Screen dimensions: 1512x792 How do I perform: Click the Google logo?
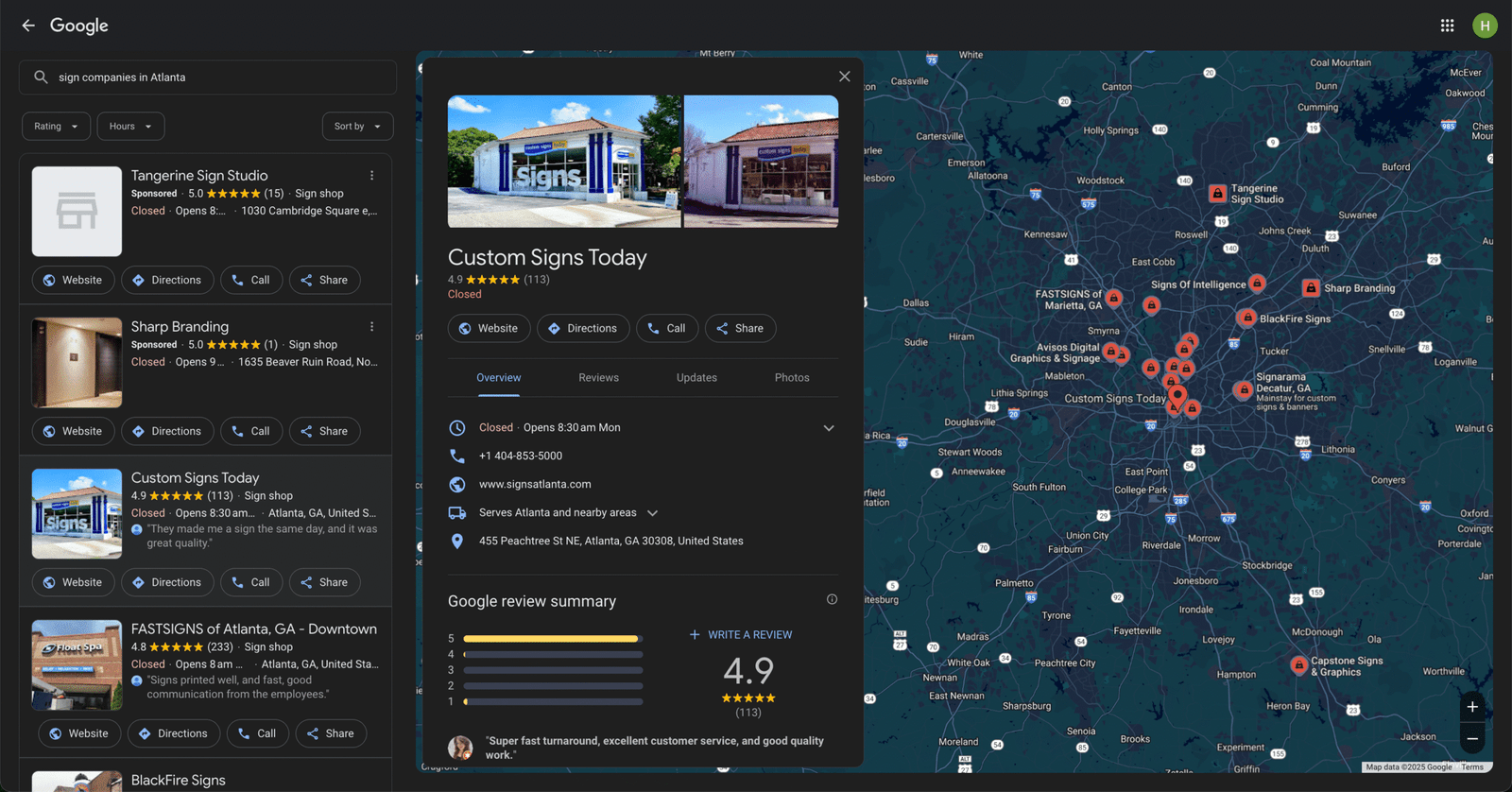coord(79,26)
